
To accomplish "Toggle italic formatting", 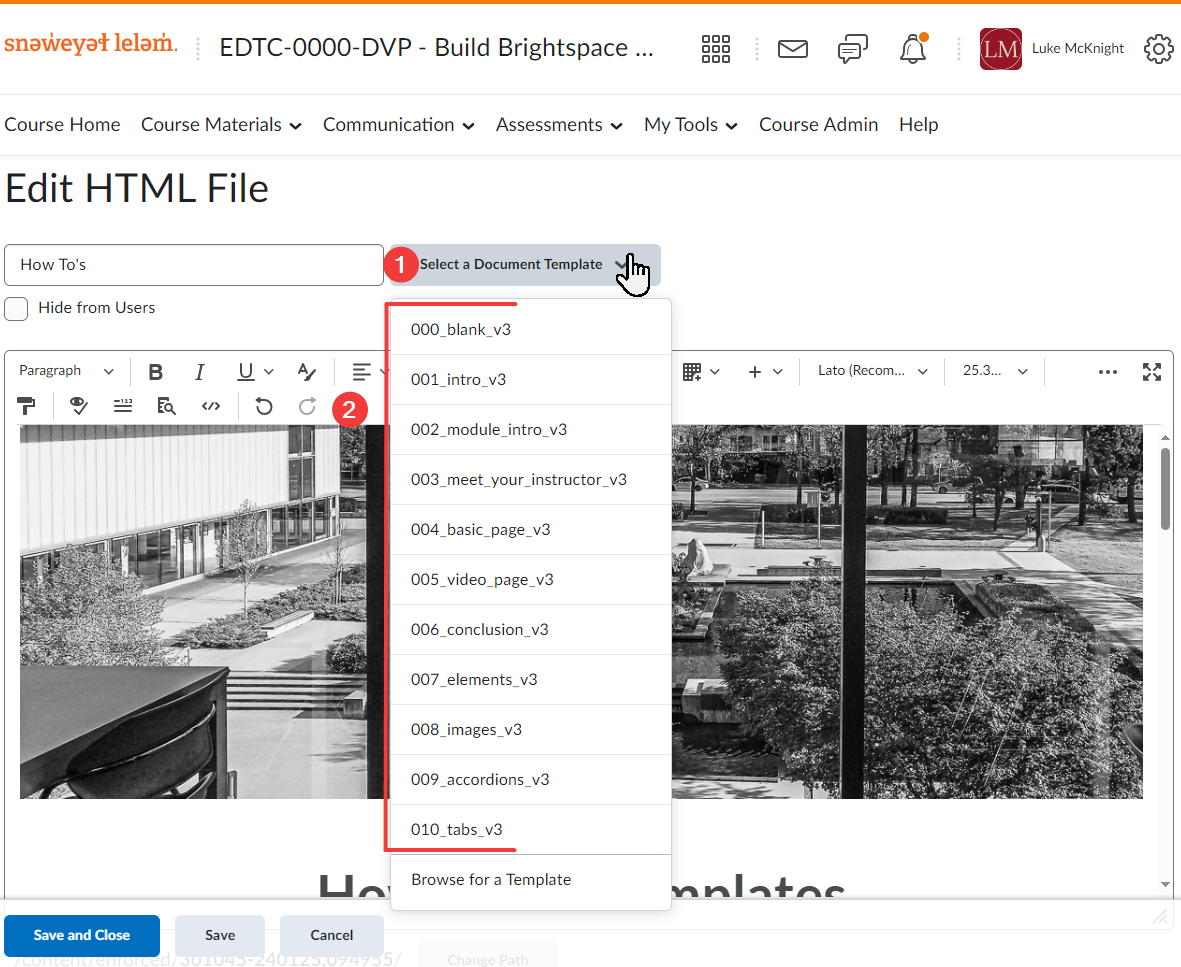I will (200, 371).
